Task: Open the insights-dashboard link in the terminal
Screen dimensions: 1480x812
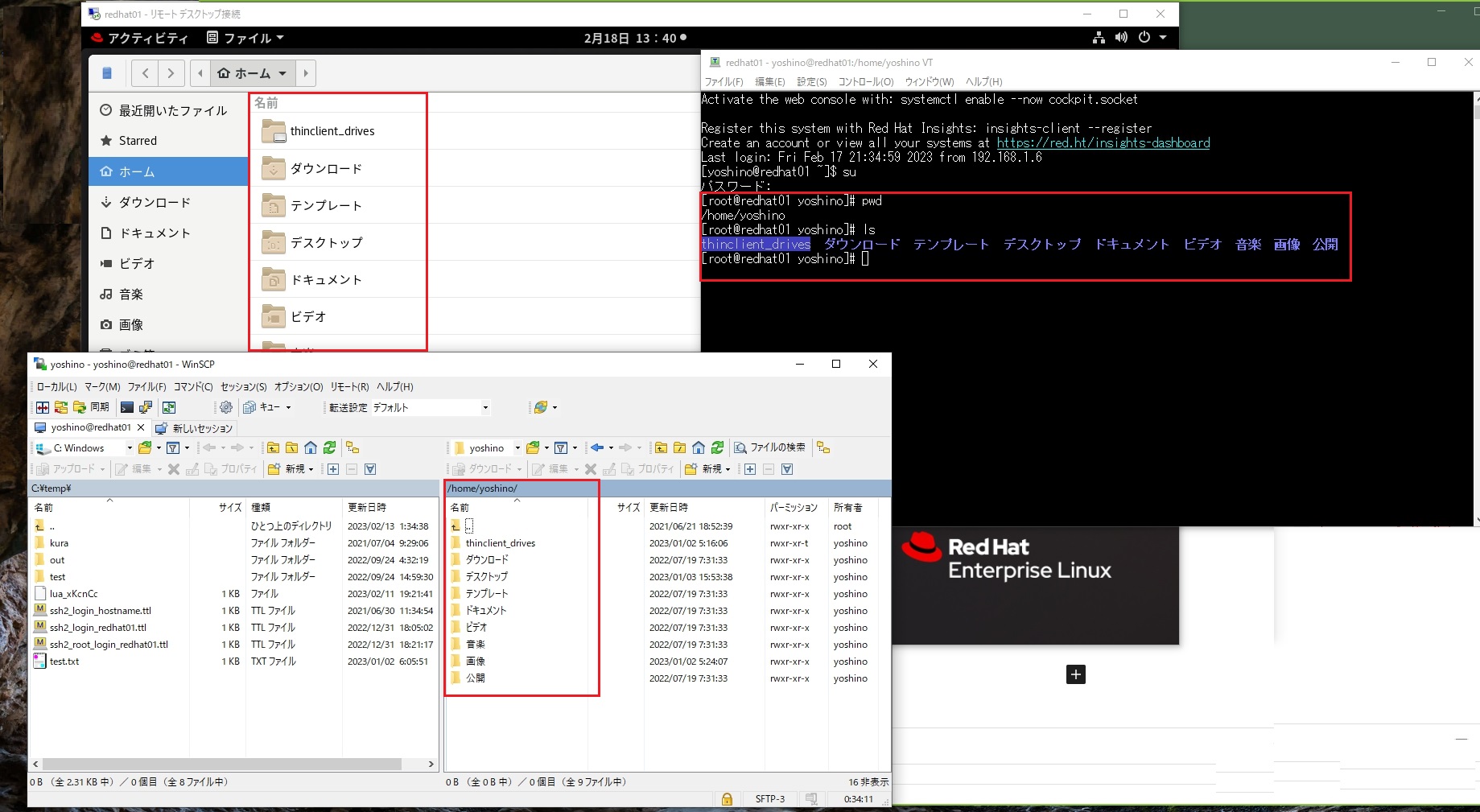Action: click(1103, 142)
